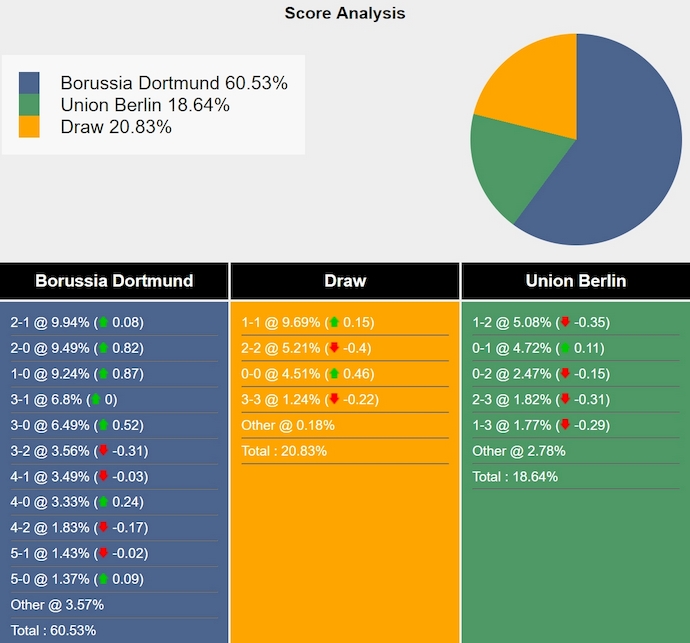690x643 pixels.
Task: Click the red down arrow next to 1-3 @ 1.77%
Action: click(565, 425)
